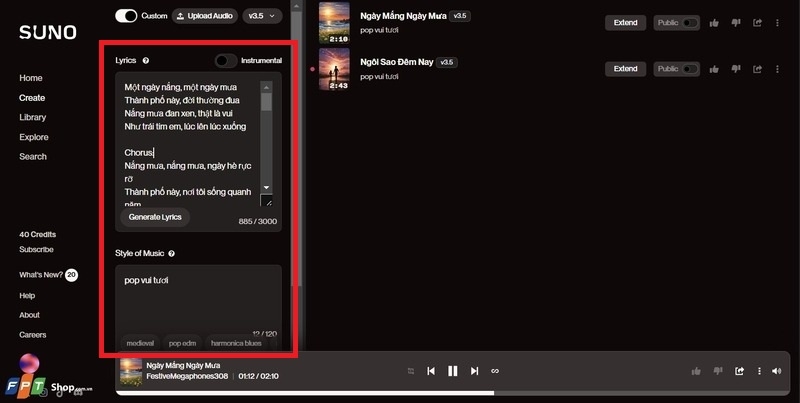The image size is (800, 403).
Task: Open Ngày Mắng Ngày Mưa song thumbnail
Action: pyautogui.click(x=334, y=22)
